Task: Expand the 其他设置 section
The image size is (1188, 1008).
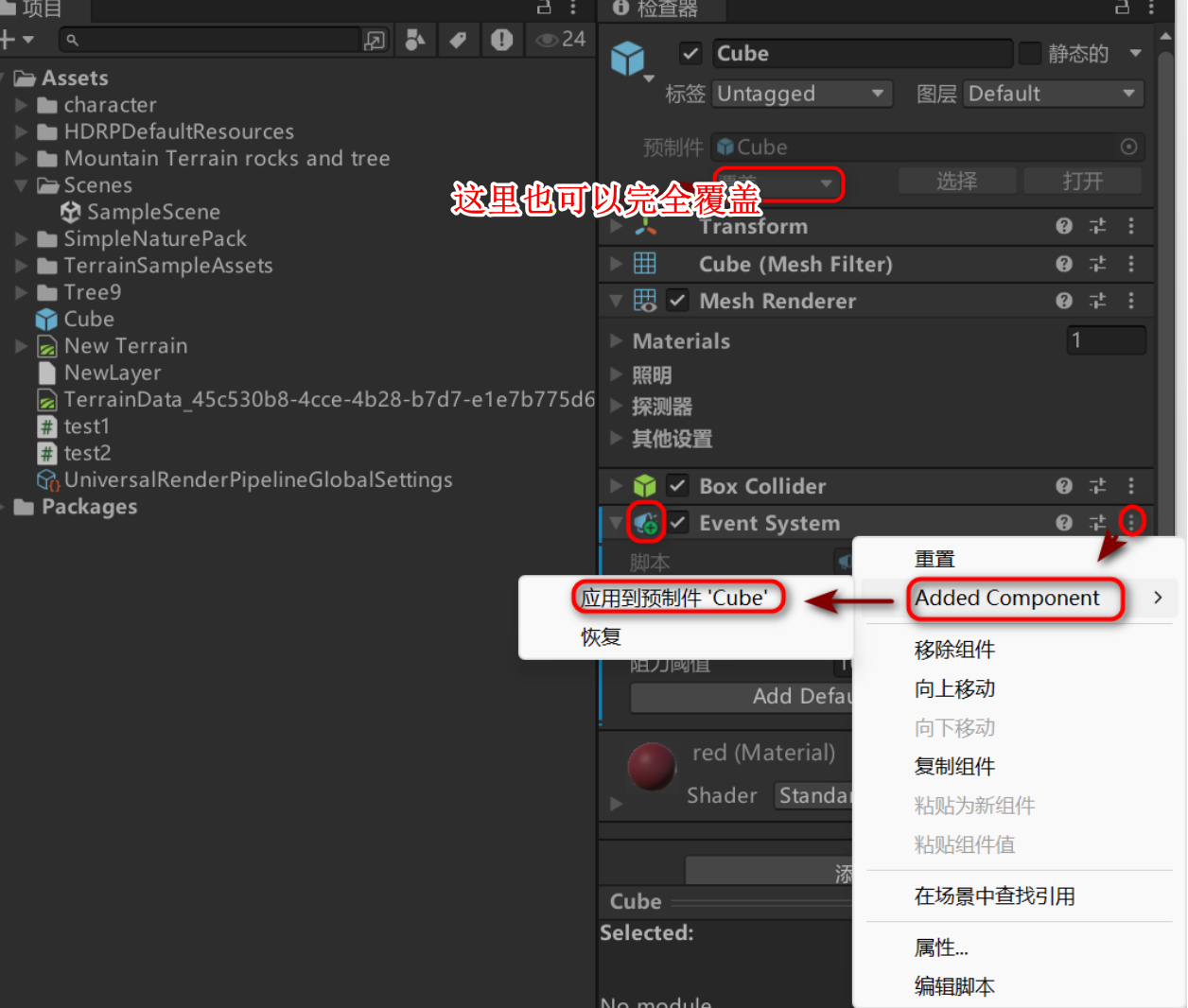Action: tap(616, 438)
